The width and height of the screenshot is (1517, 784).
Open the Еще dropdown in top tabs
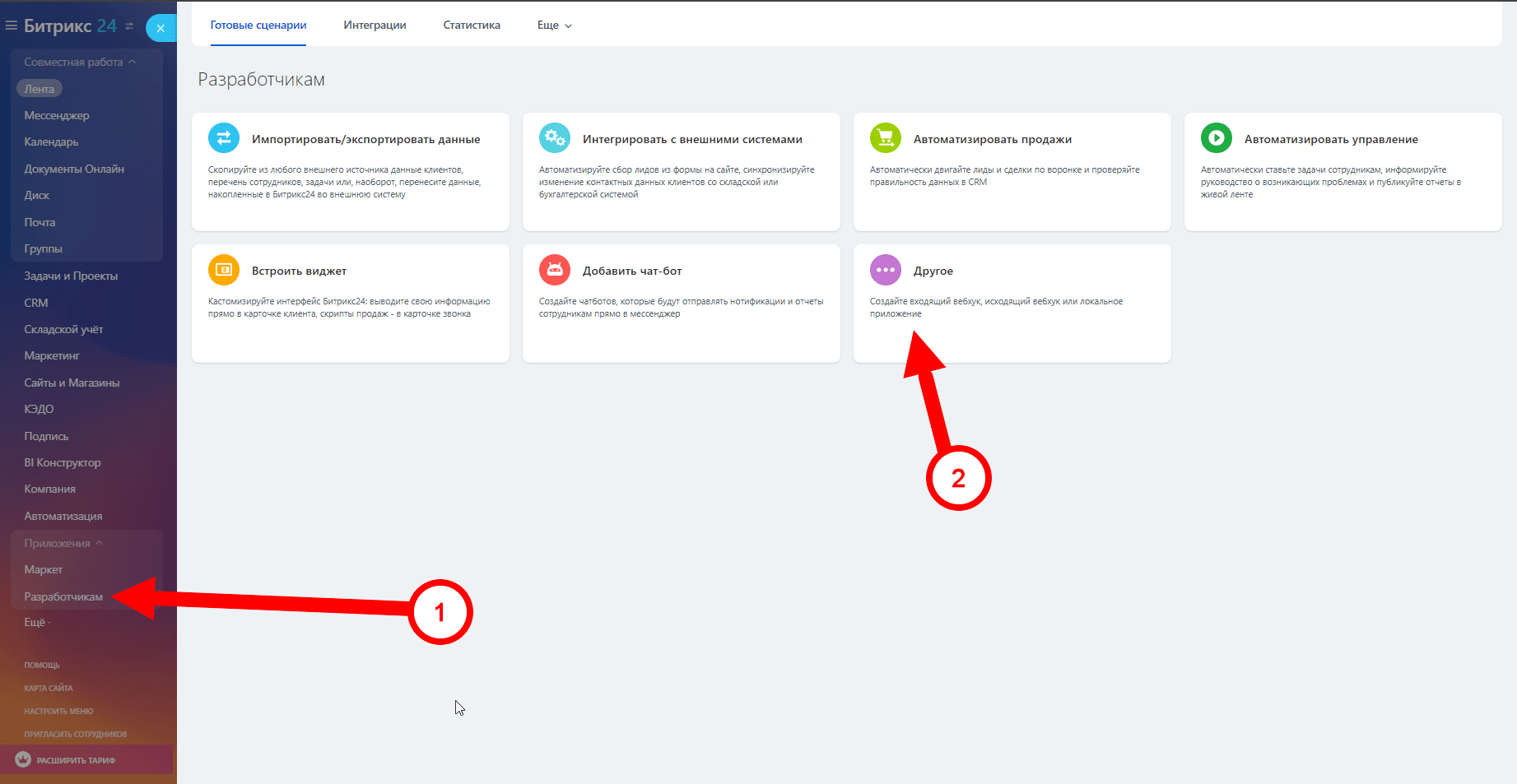[x=554, y=26]
